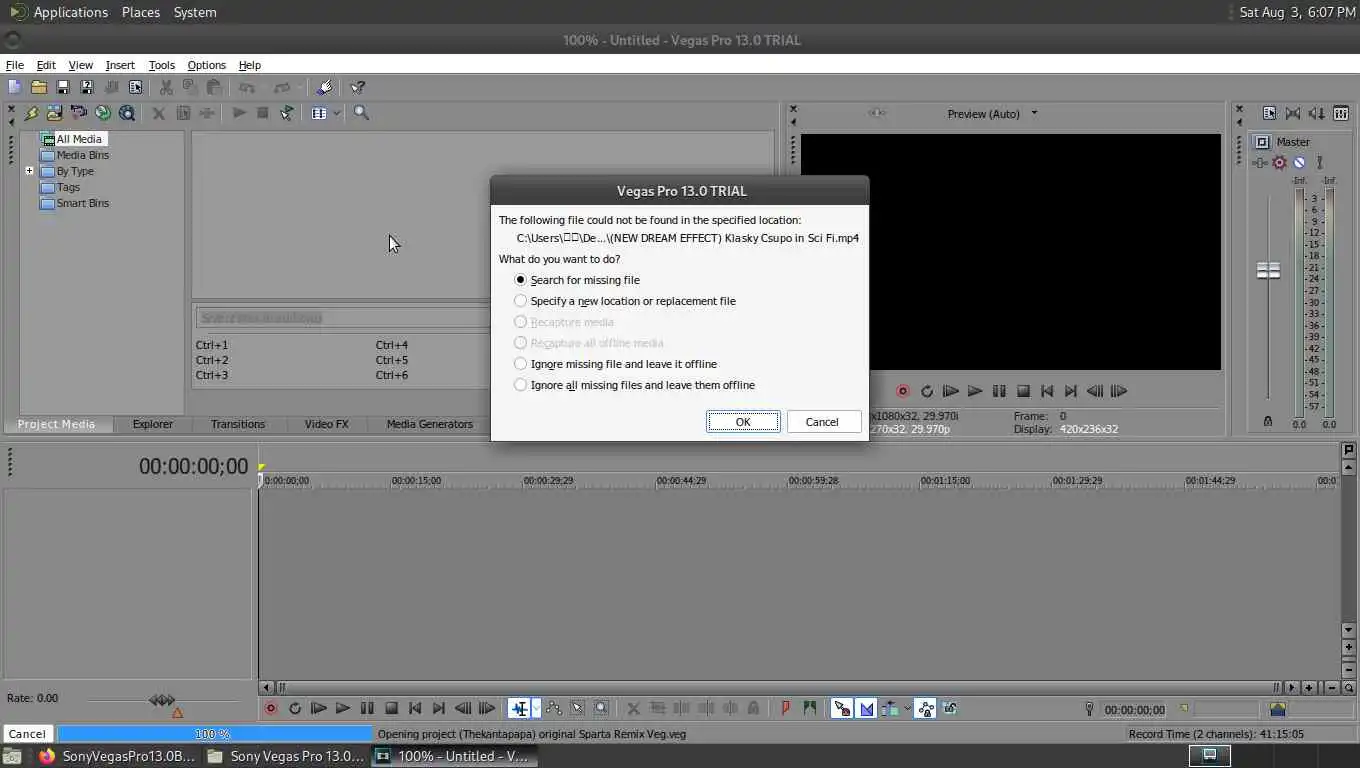
Task: Expand the By Type tree node
Action: [x=30, y=171]
